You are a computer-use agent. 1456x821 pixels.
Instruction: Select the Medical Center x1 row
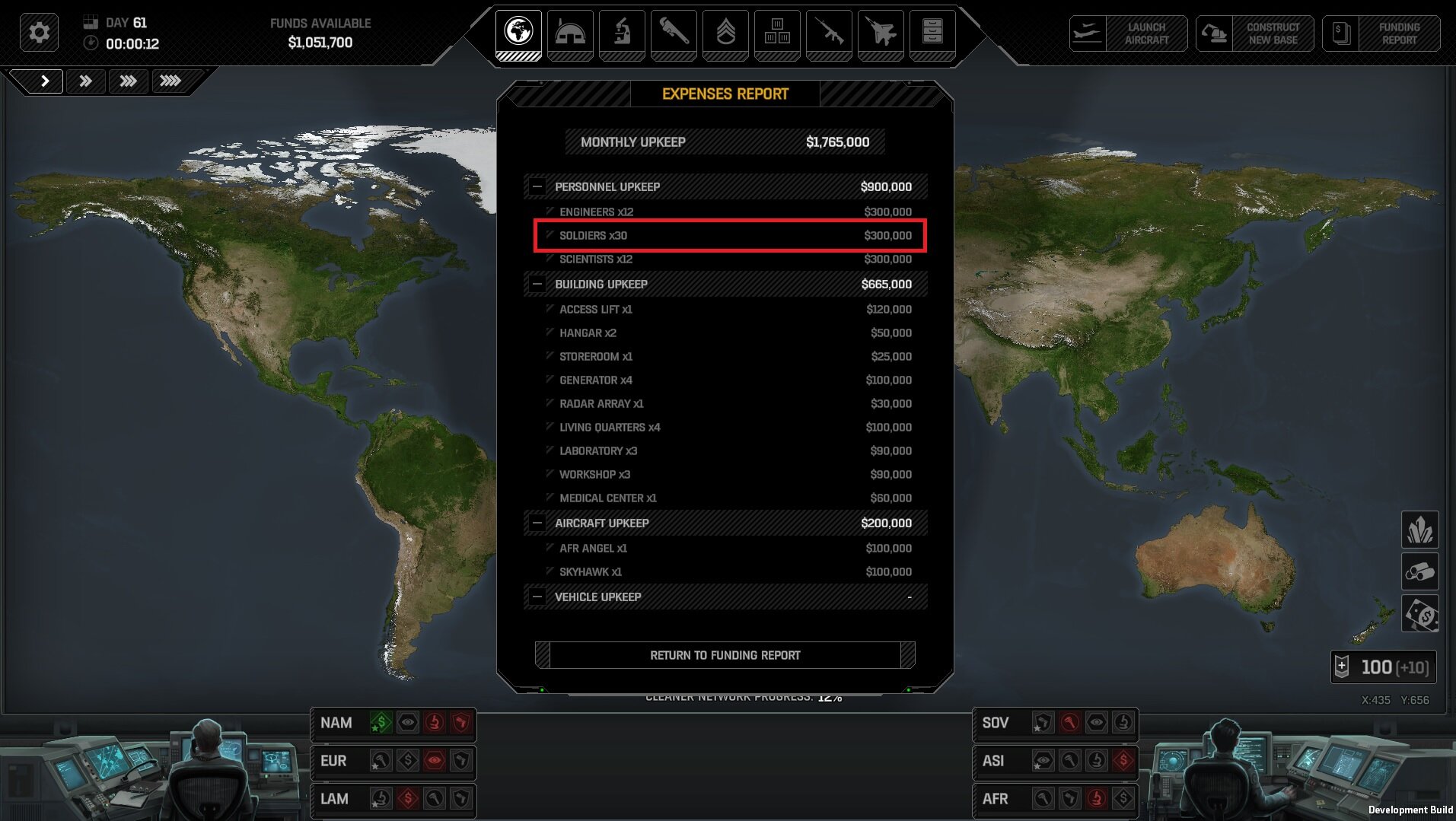pyautogui.click(x=729, y=498)
